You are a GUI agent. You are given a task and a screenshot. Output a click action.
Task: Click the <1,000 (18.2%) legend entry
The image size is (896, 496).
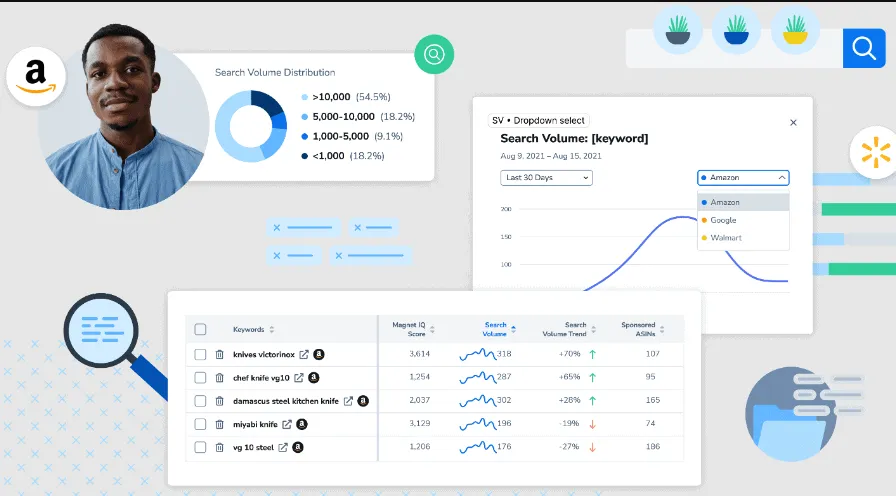tap(343, 155)
